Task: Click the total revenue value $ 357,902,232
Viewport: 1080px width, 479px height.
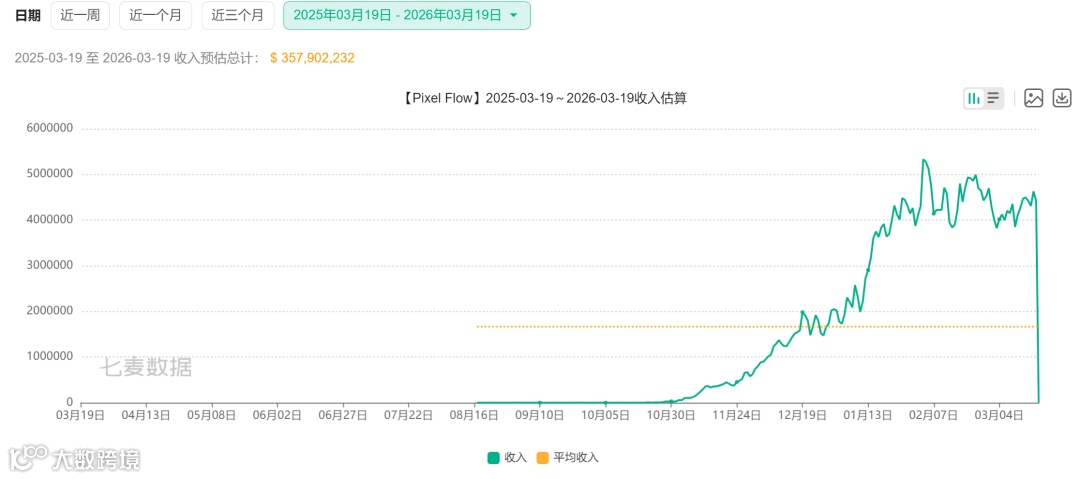Action: click(312, 59)
